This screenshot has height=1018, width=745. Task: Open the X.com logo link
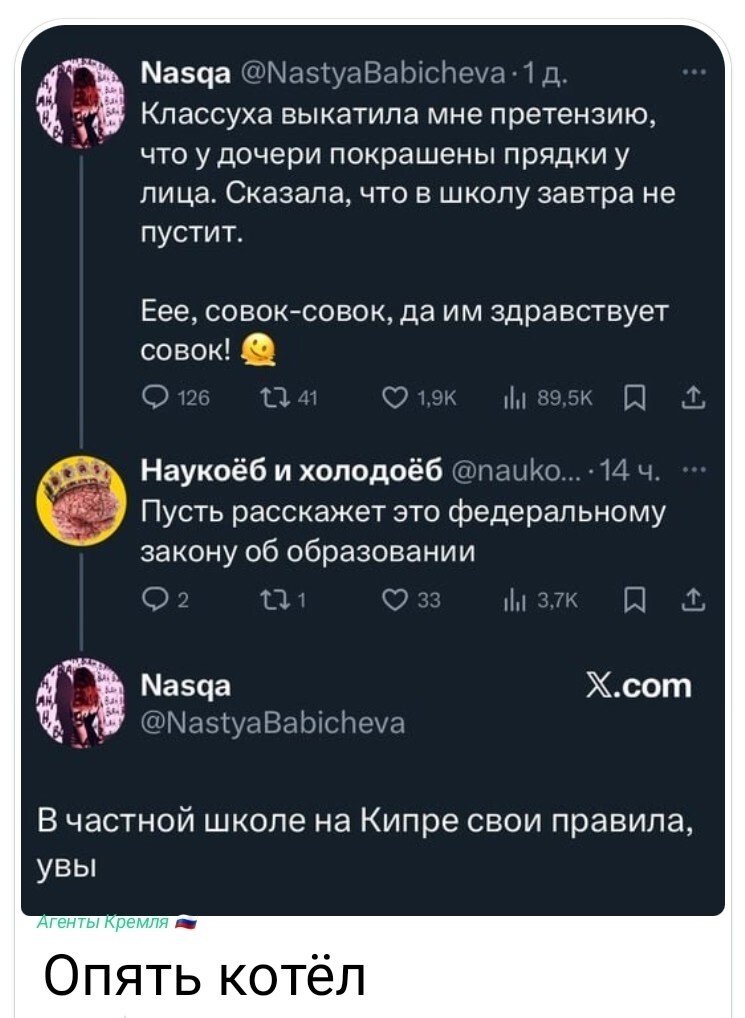click(x=639, y=686)
